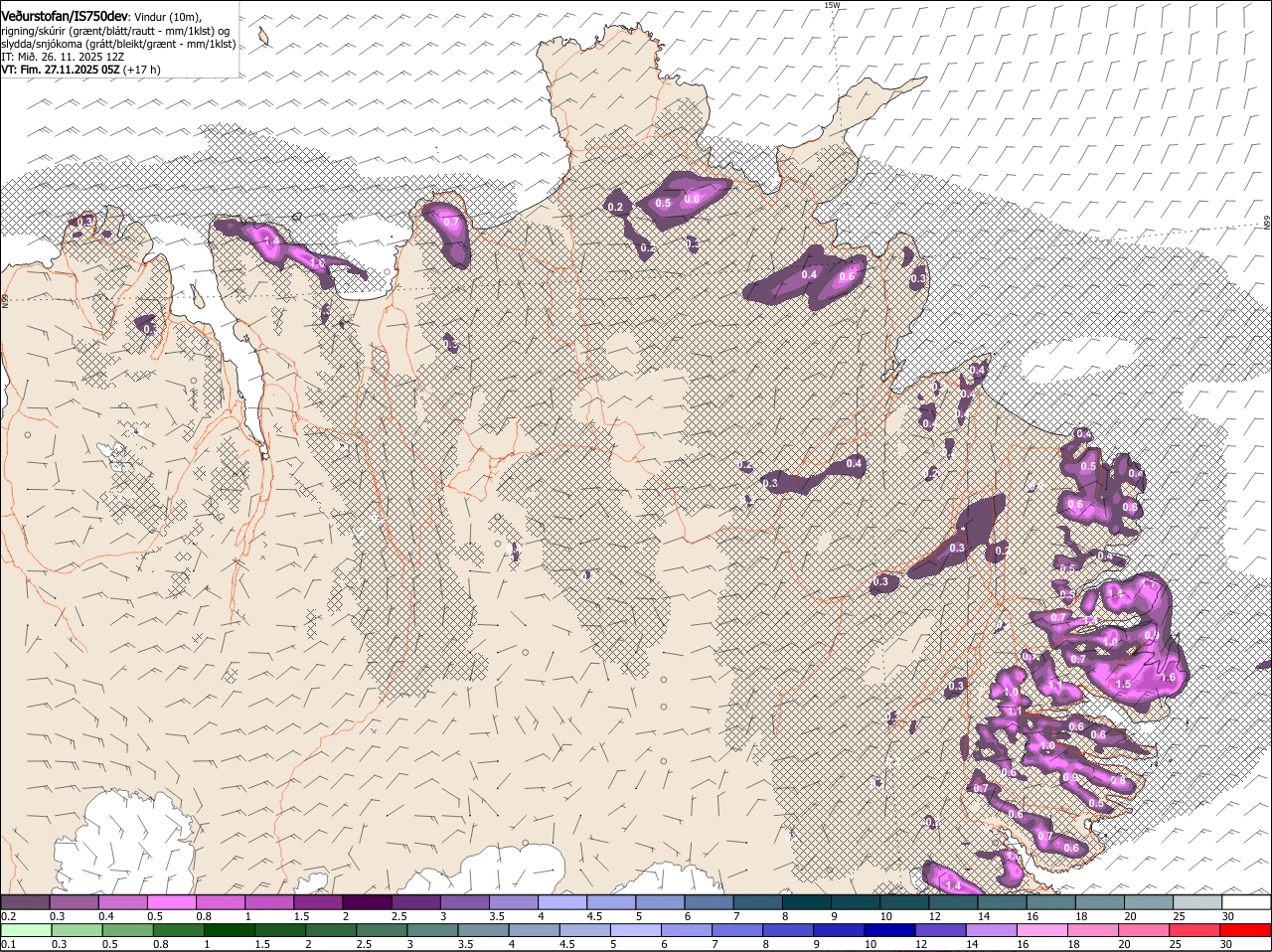Click the 0.8 swatch in the lower legend row

click(178, 930)
